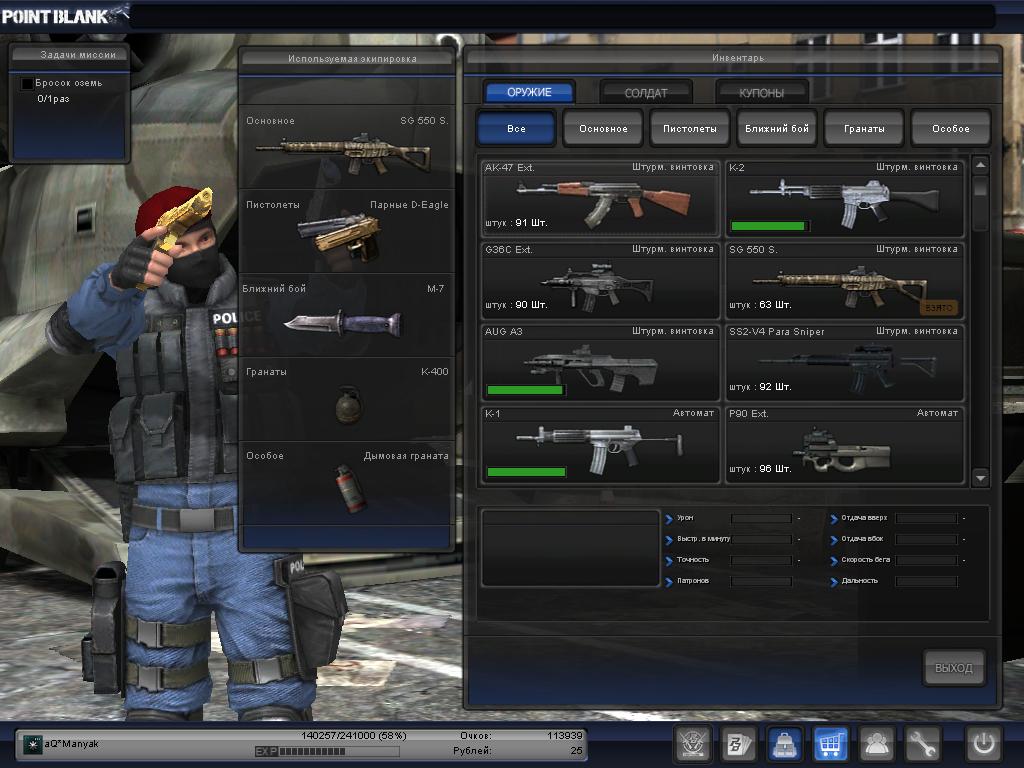Click the ВЗЯТО badge on SG 550 S.
The height and width of the screenshot is (768, 1024).
(939, 308)
